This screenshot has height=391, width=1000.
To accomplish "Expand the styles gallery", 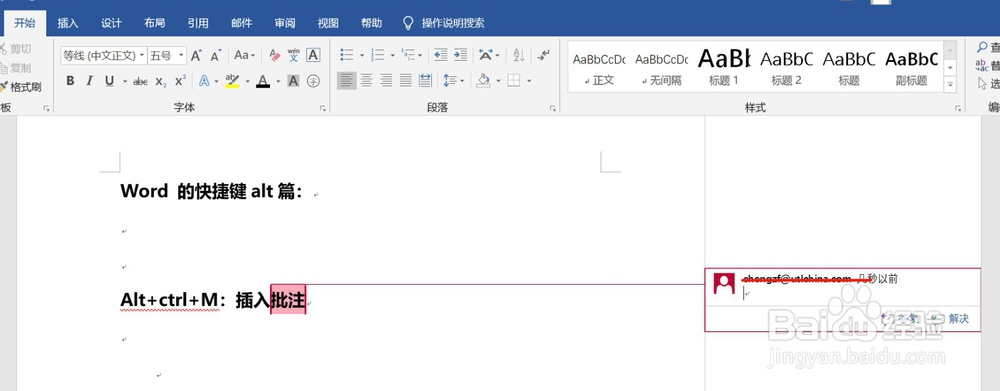I will pyautogui.click(x=950, y=84).
